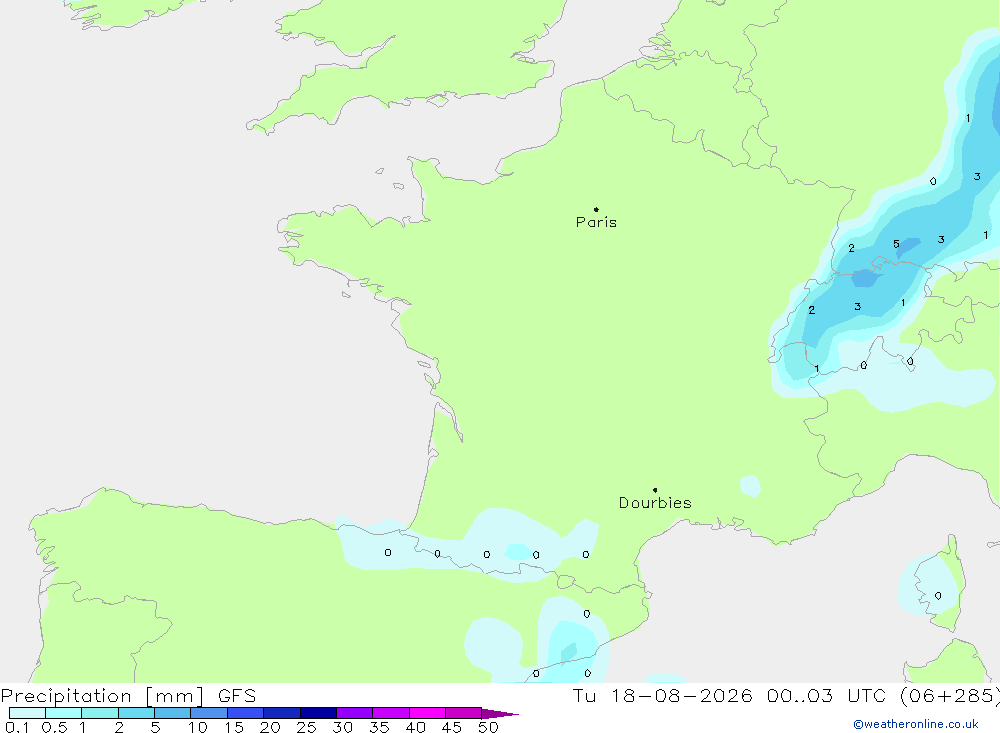Pick the legend swatch between 5 and 10
This screenshot has width=1000, height=733.
(173, 713)
